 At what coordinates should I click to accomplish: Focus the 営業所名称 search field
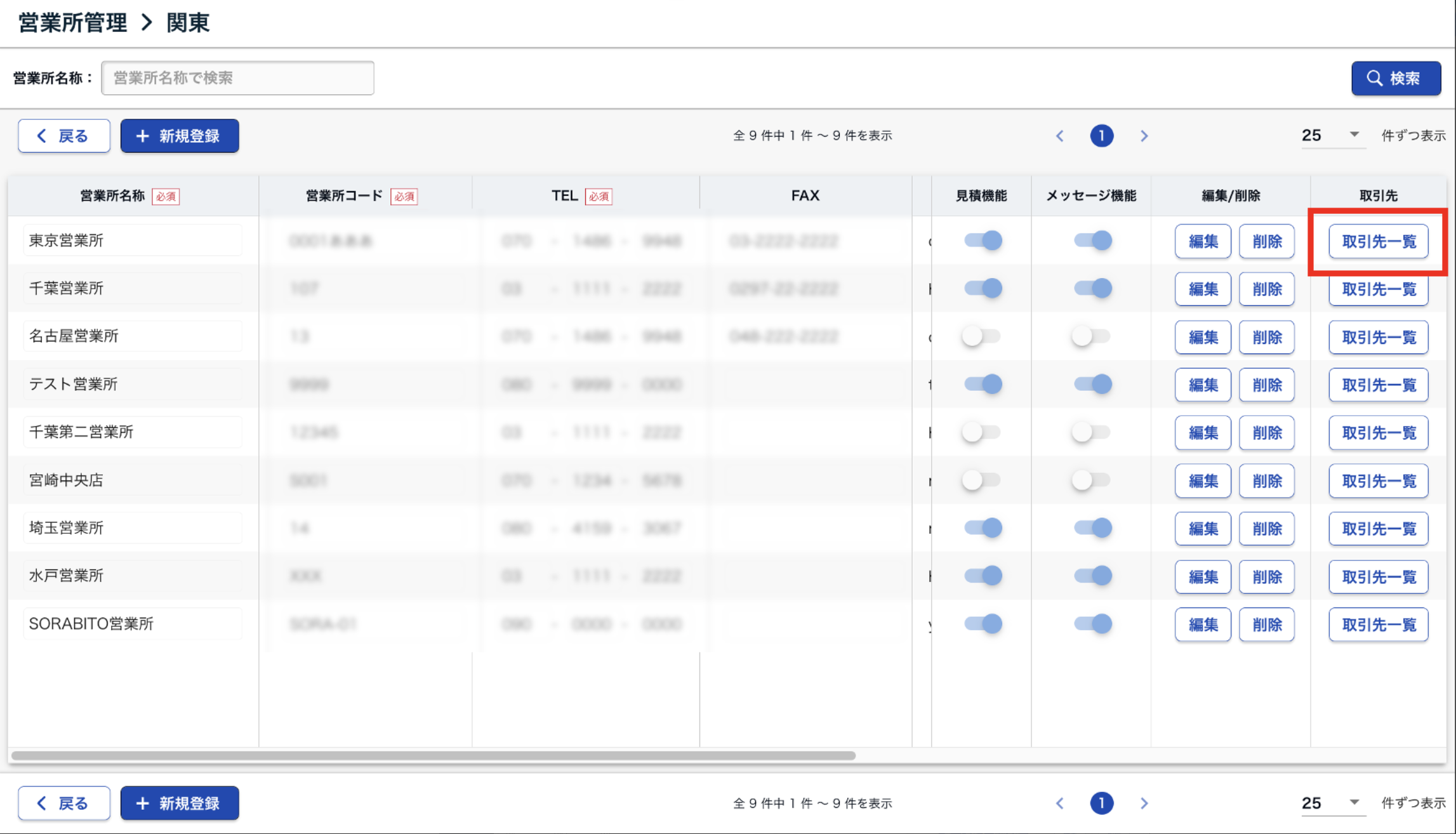(237, 78)
